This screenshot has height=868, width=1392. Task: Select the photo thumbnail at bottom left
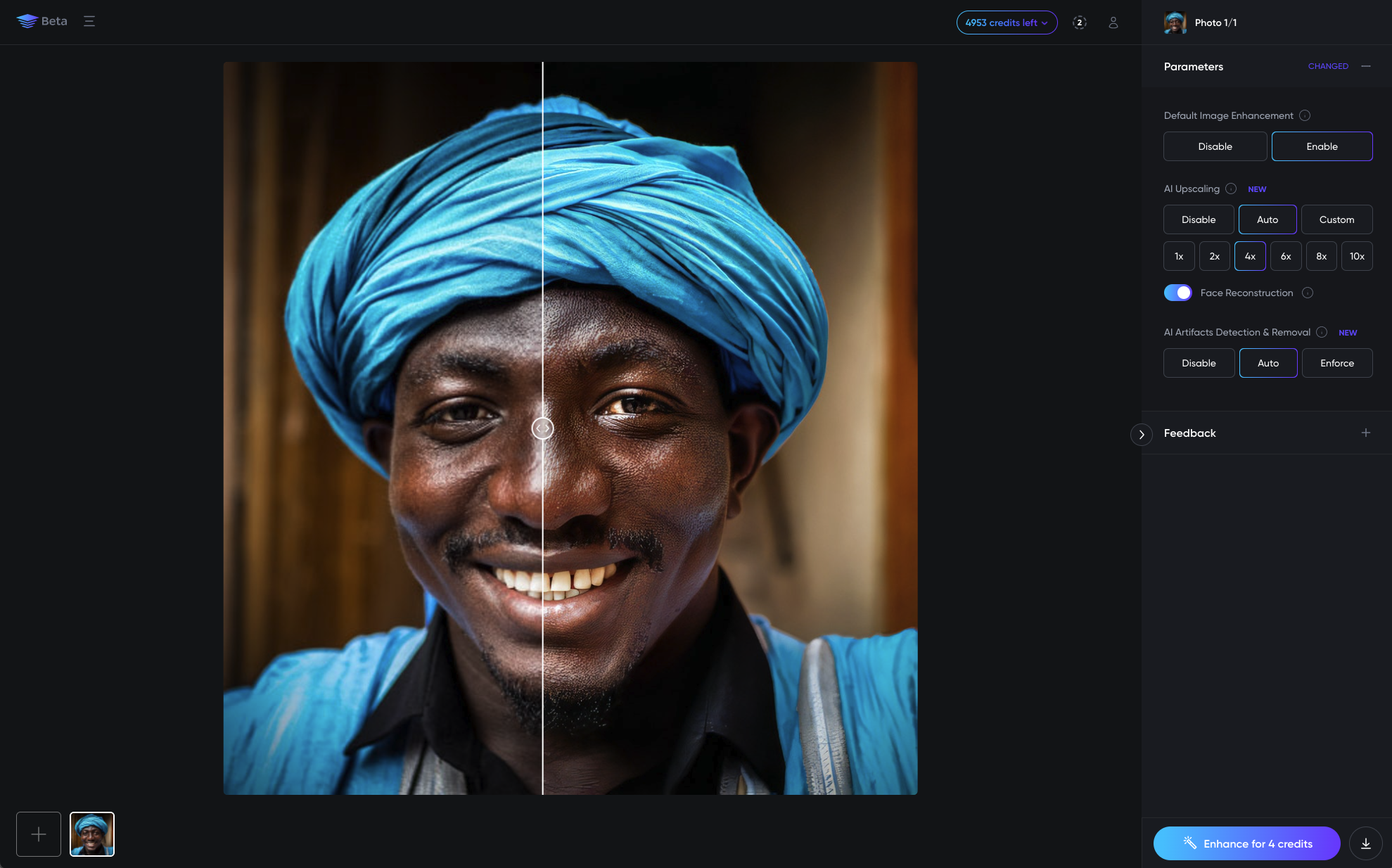click(x=91, y=834)
